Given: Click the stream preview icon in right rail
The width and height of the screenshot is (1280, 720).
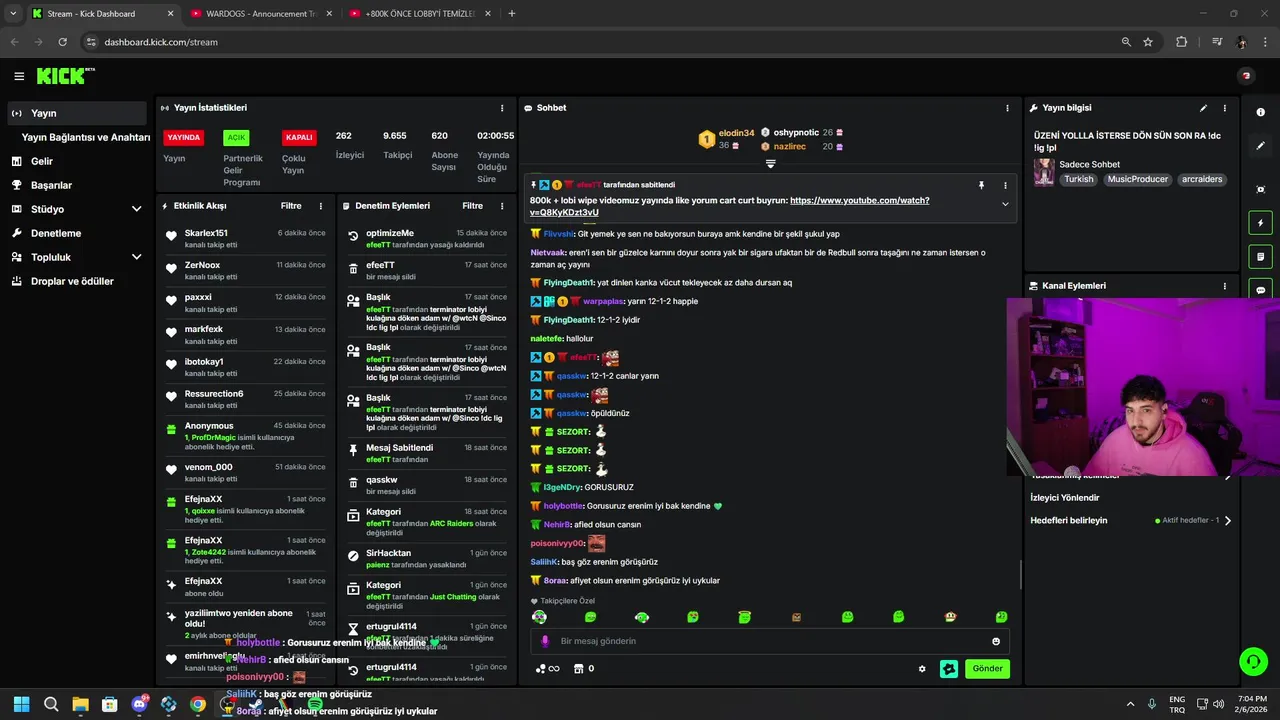Looking at the screenshot, I should pos(1261,189).
